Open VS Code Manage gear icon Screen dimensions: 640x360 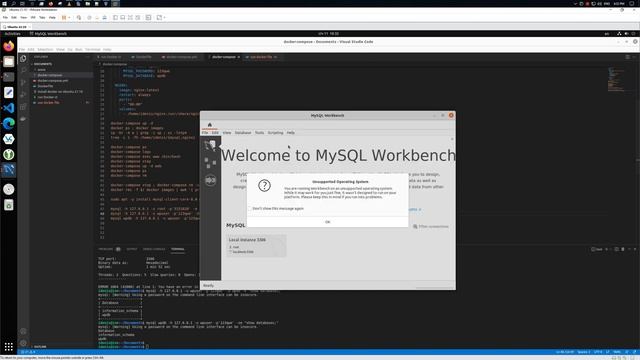(x=23, y=343)
